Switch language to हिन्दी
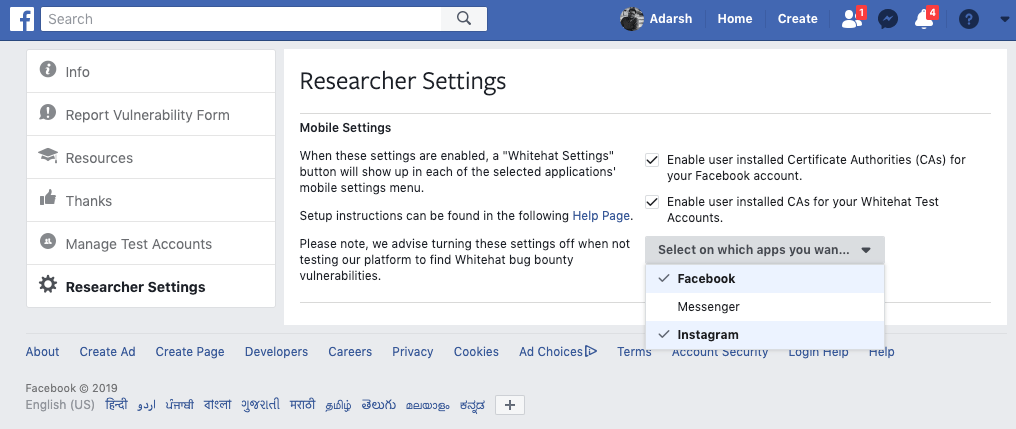This screenshot has width=1016, height=429. 117,405
